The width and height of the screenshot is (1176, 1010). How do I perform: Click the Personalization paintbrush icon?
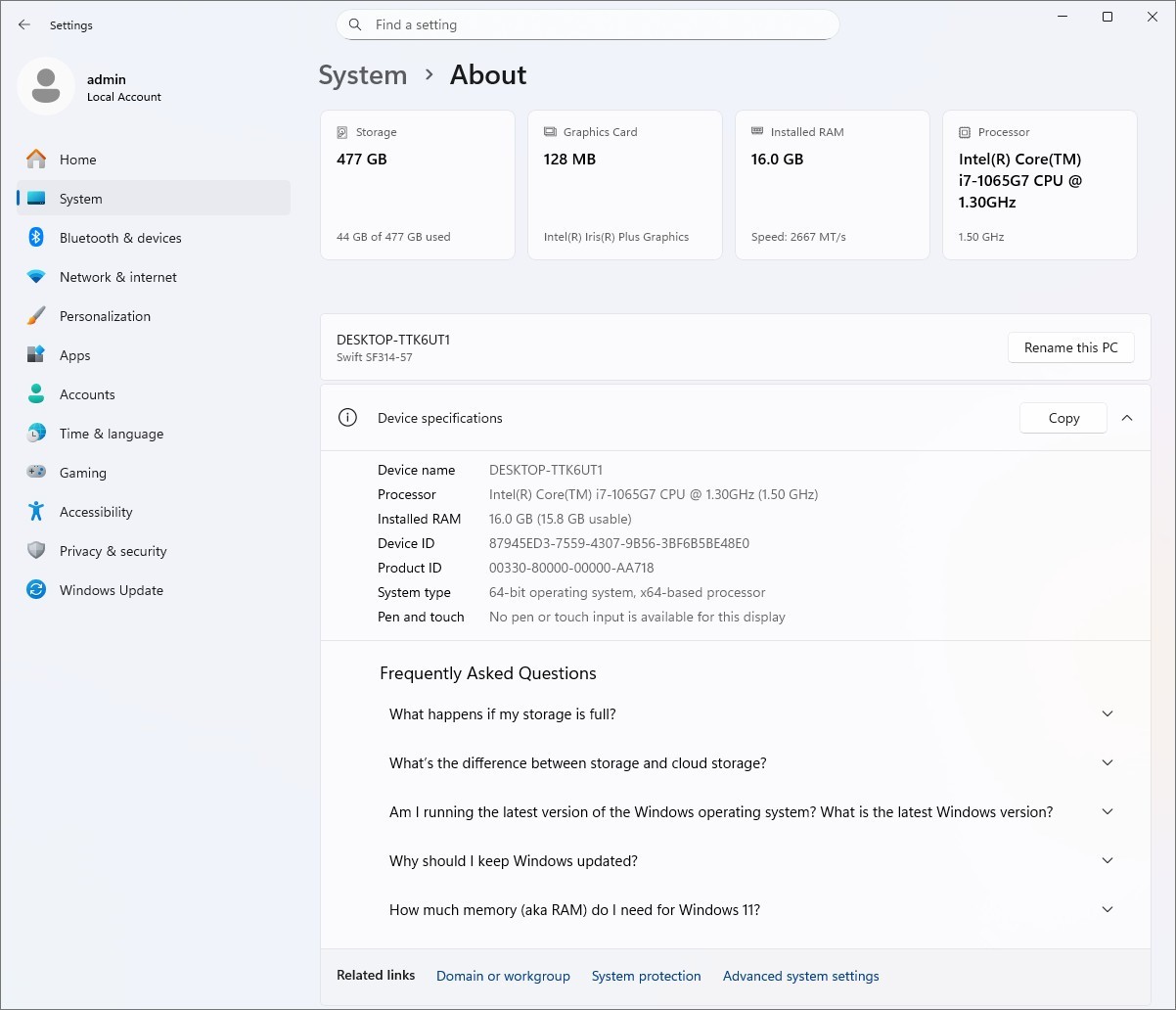(36, 316)
